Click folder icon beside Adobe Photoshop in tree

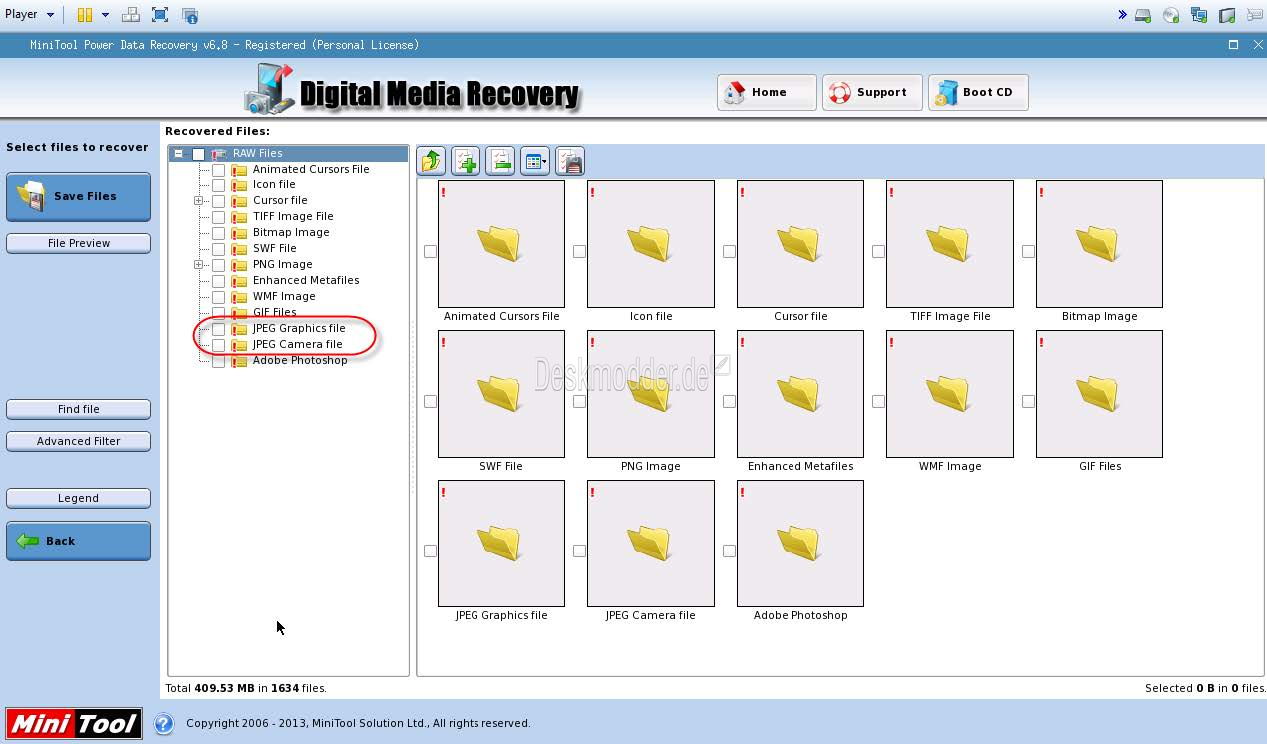(239, 361)
